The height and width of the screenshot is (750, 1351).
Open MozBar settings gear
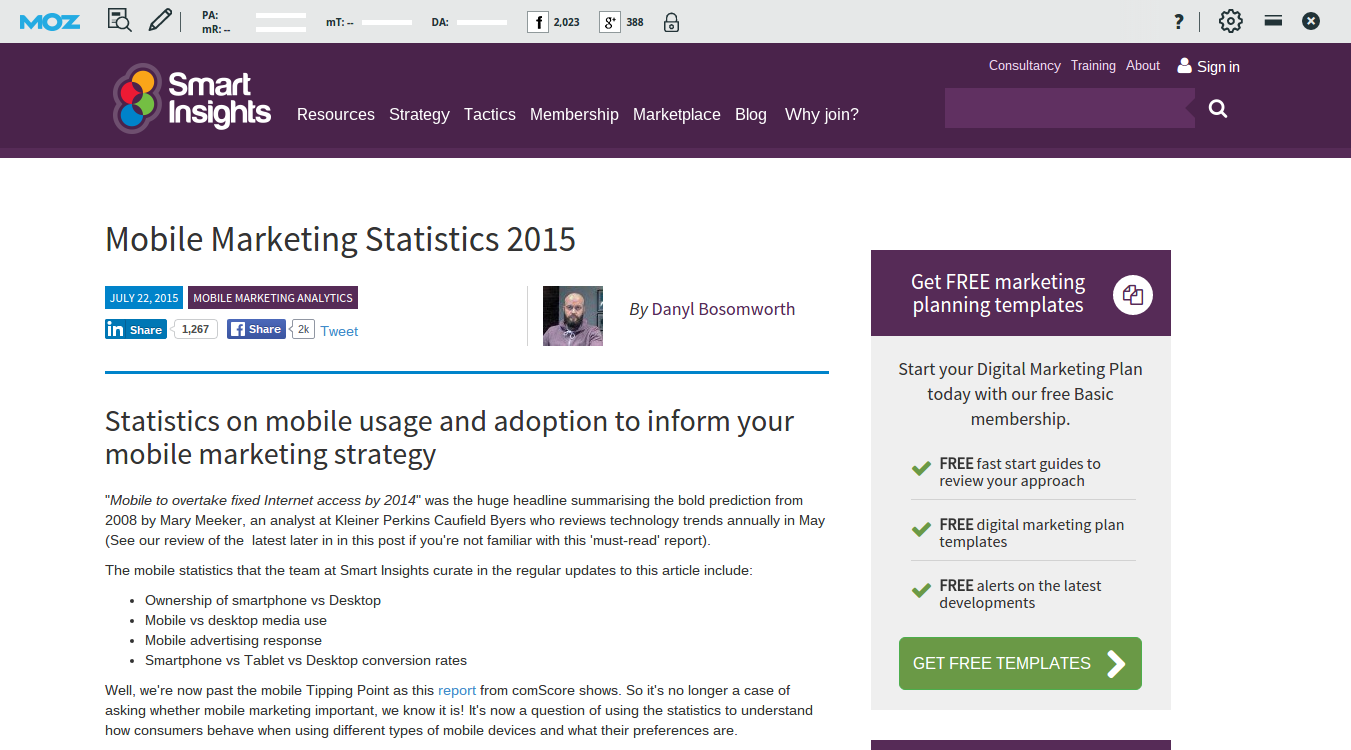(1230, 21)
